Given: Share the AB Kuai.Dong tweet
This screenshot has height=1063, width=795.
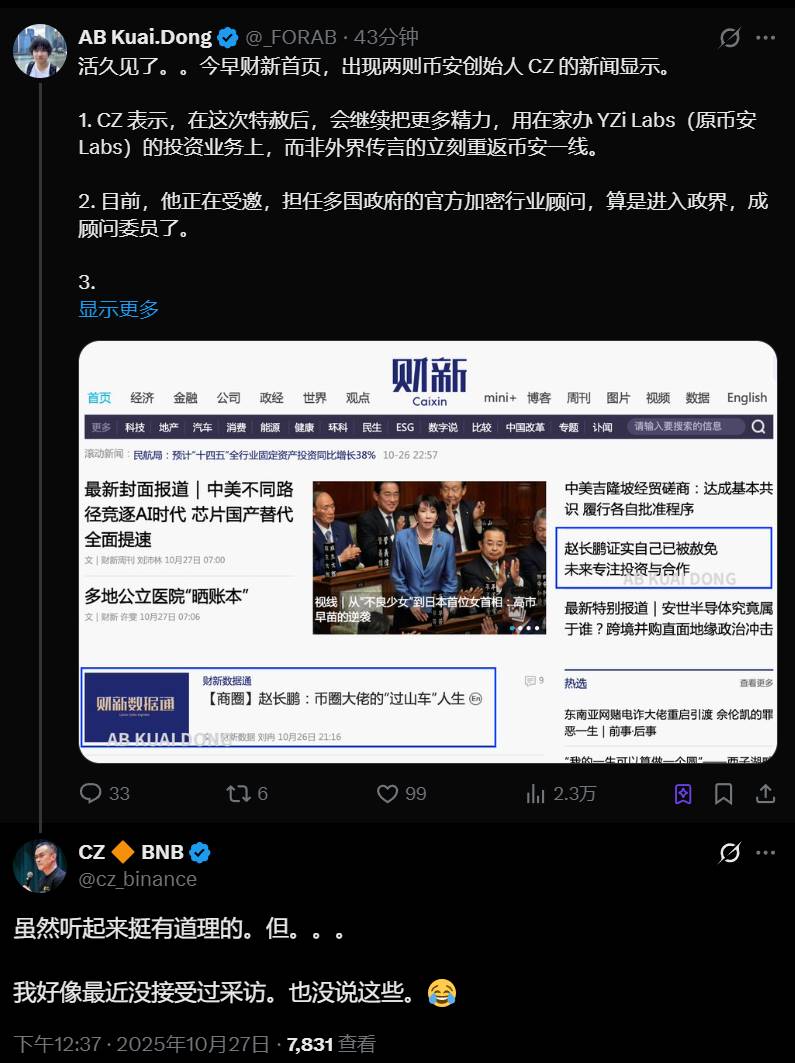Looking at the screenshot, I should coord(765,793).
